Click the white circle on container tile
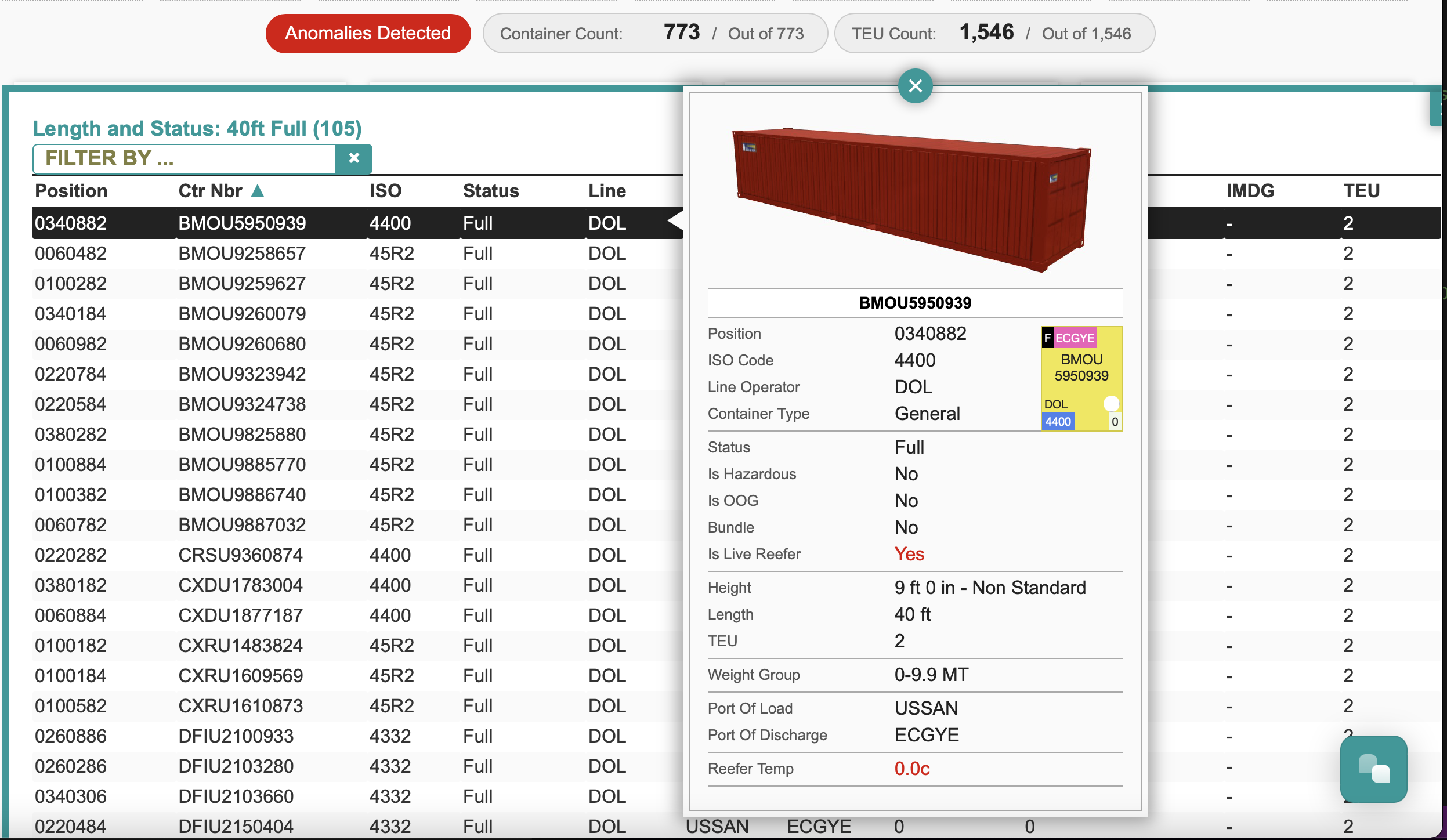 (x=1111, y=403)
